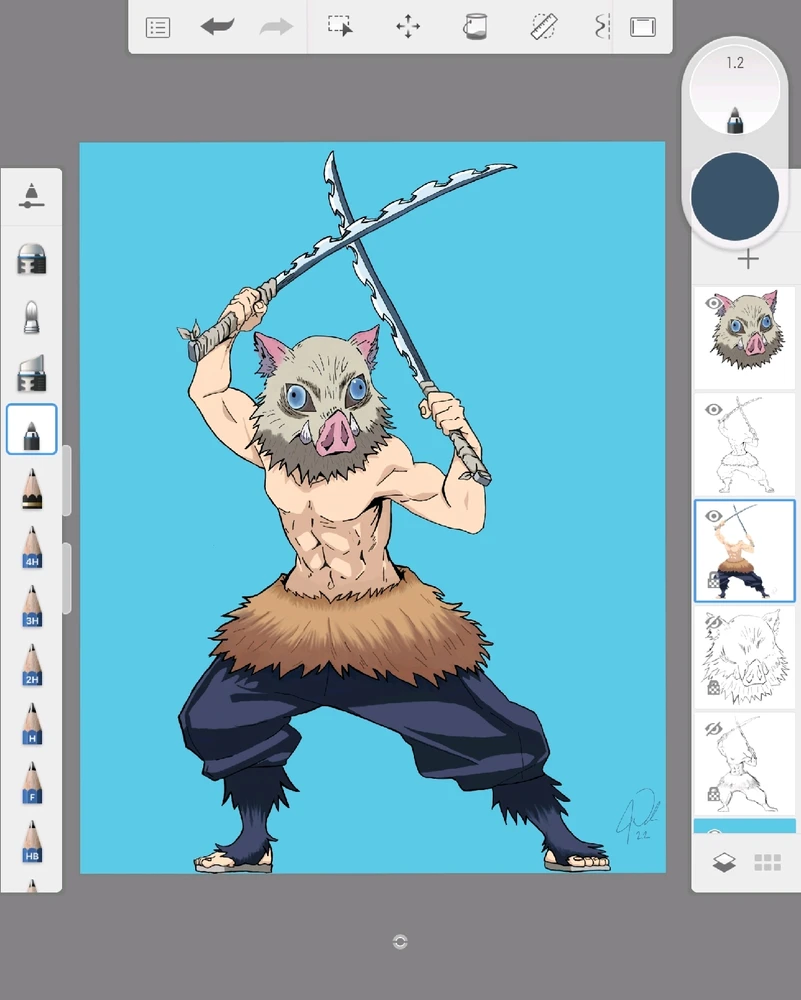Select the boar mask color layer thumbnail

click(x=745, y=338)
